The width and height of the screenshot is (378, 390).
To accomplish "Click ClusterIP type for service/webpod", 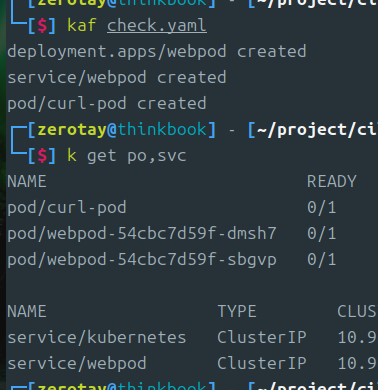I will (x=262, y=363).
